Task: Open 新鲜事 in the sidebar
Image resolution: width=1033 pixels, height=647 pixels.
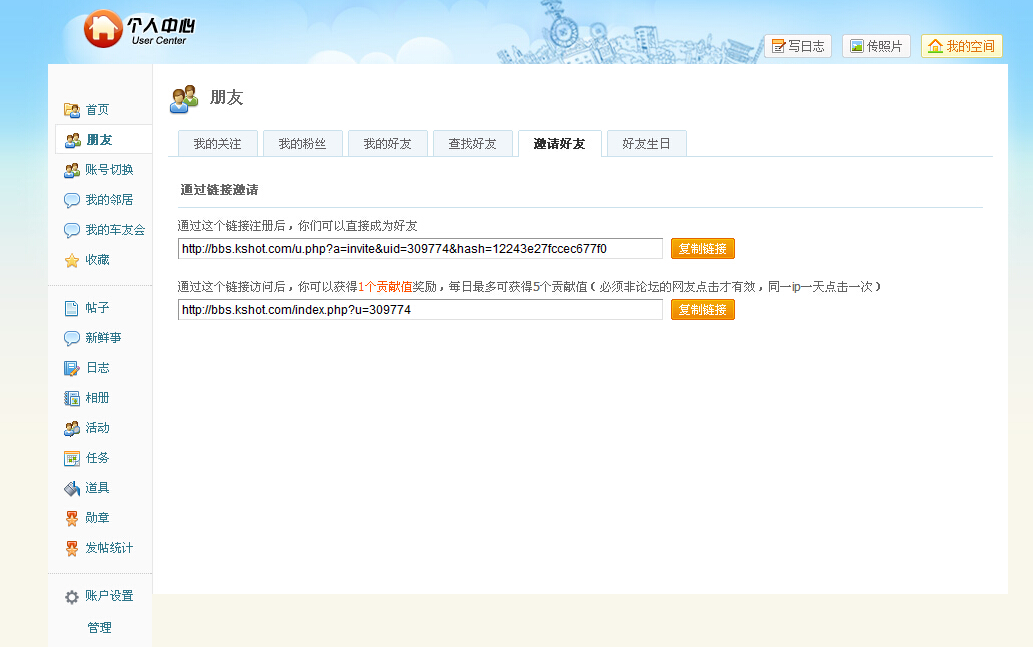Action: click(103, 338)
